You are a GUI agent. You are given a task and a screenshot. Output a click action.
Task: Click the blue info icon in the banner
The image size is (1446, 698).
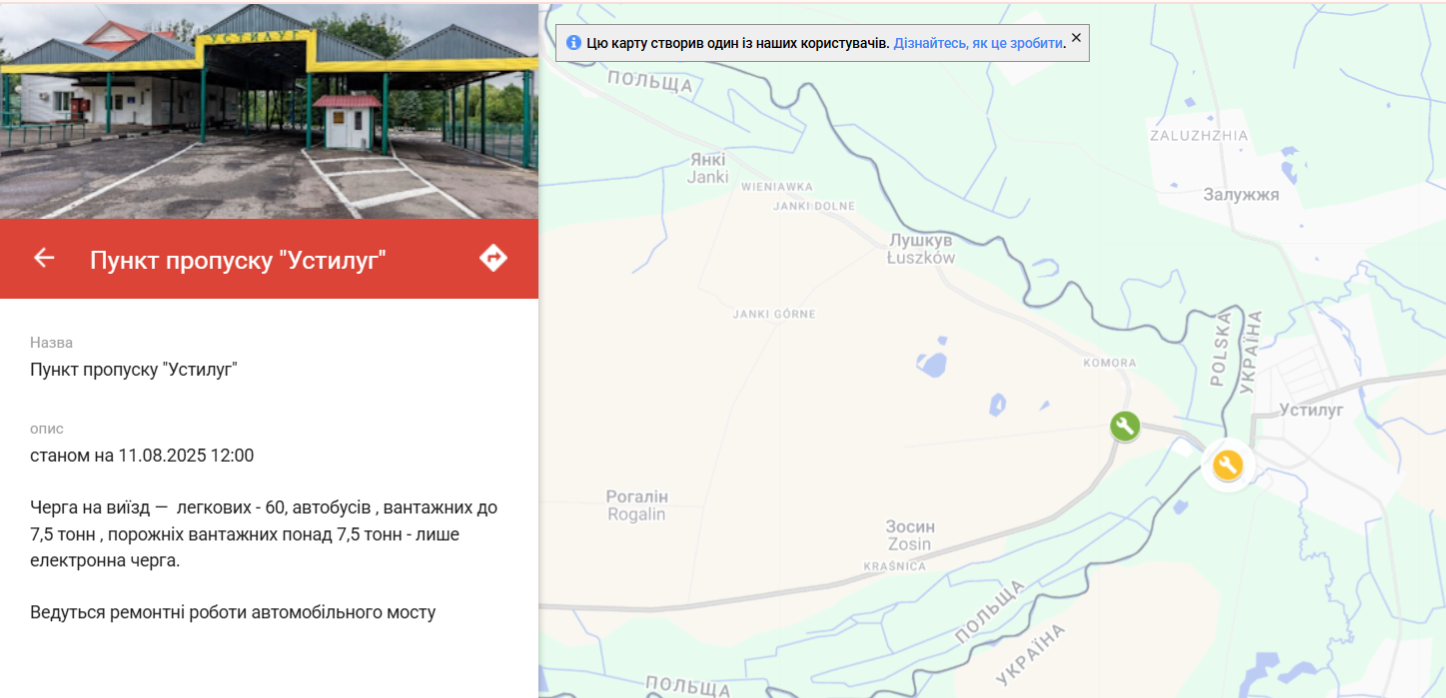573,43
